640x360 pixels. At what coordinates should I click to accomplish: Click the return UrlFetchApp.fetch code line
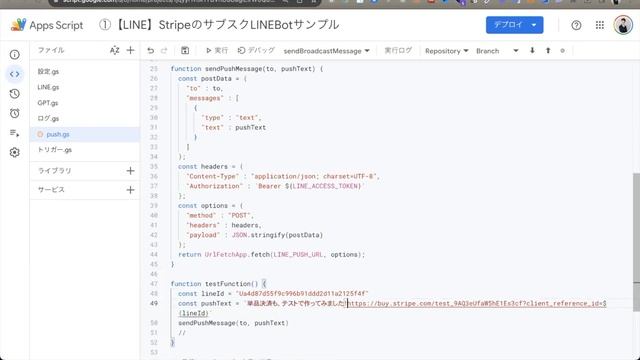(x=271, y=254)
